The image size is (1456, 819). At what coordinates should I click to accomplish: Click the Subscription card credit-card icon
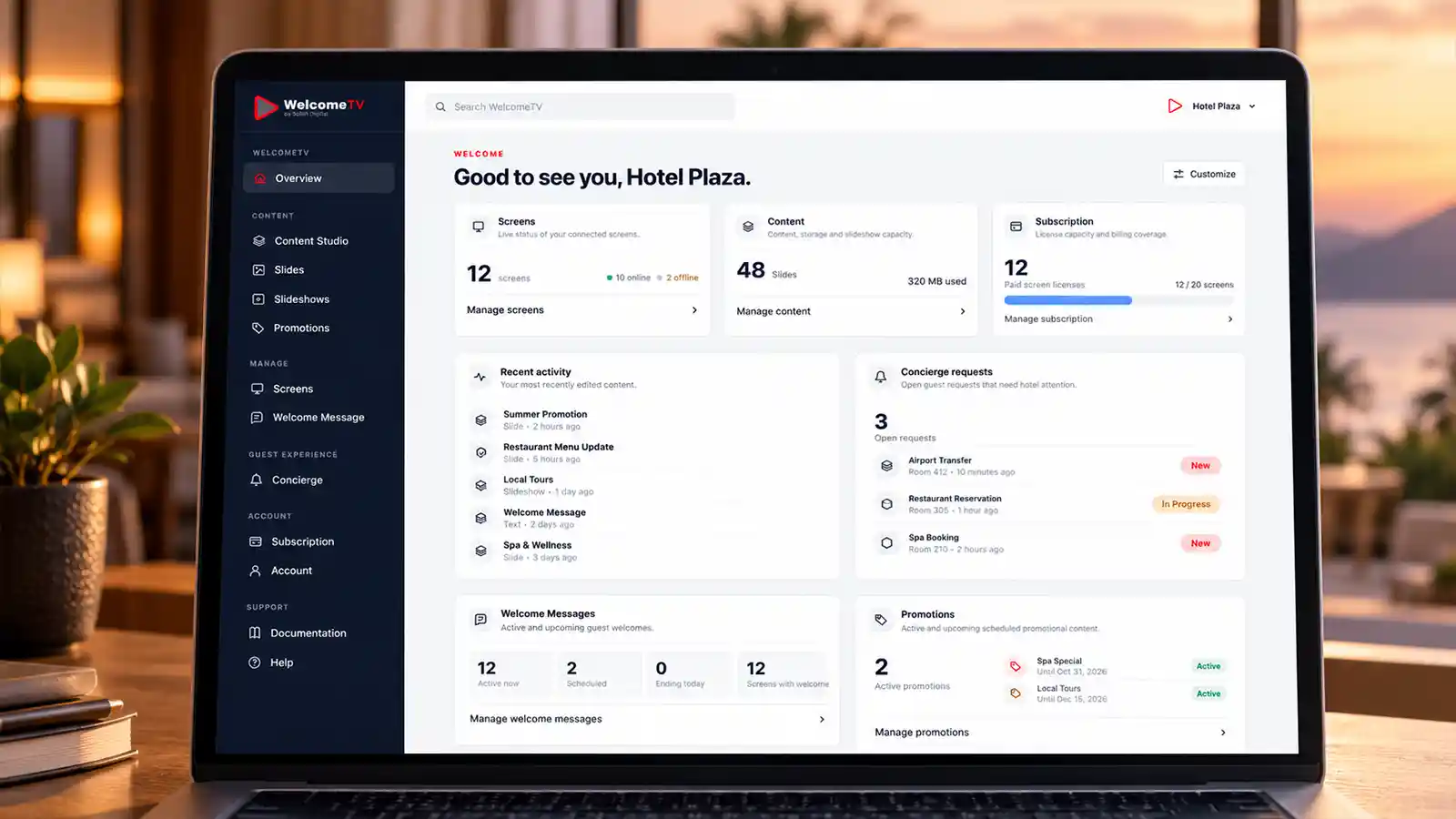pos(1016,227)
